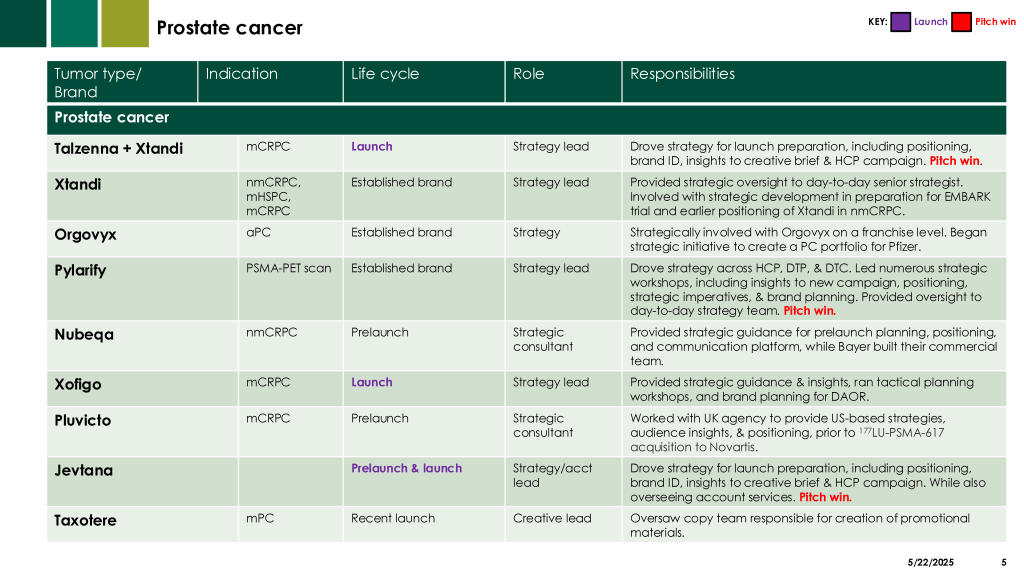The width and height of the screenshot is (1024, 576).
Task: Click the PSMA-PET scan indication cell
Action: [288, 268]
